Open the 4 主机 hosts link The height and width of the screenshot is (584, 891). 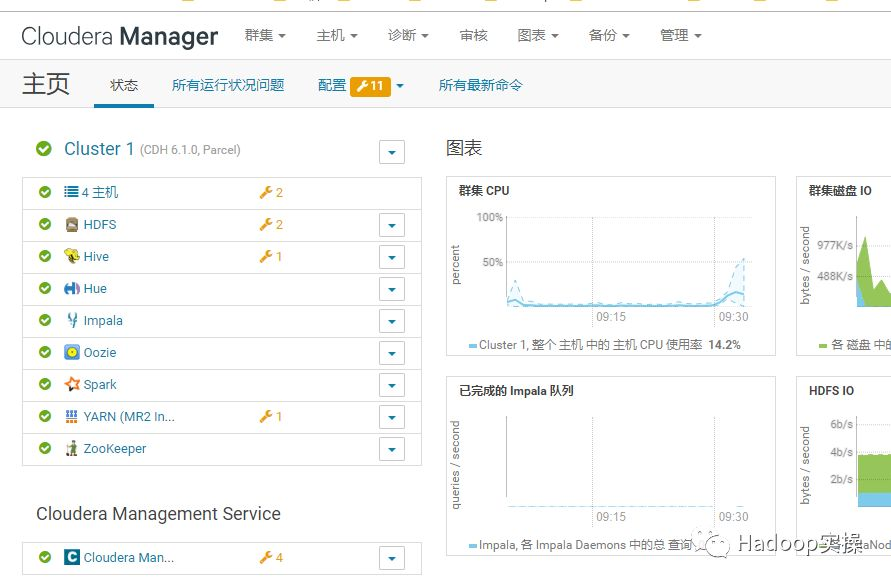point(100,193)
